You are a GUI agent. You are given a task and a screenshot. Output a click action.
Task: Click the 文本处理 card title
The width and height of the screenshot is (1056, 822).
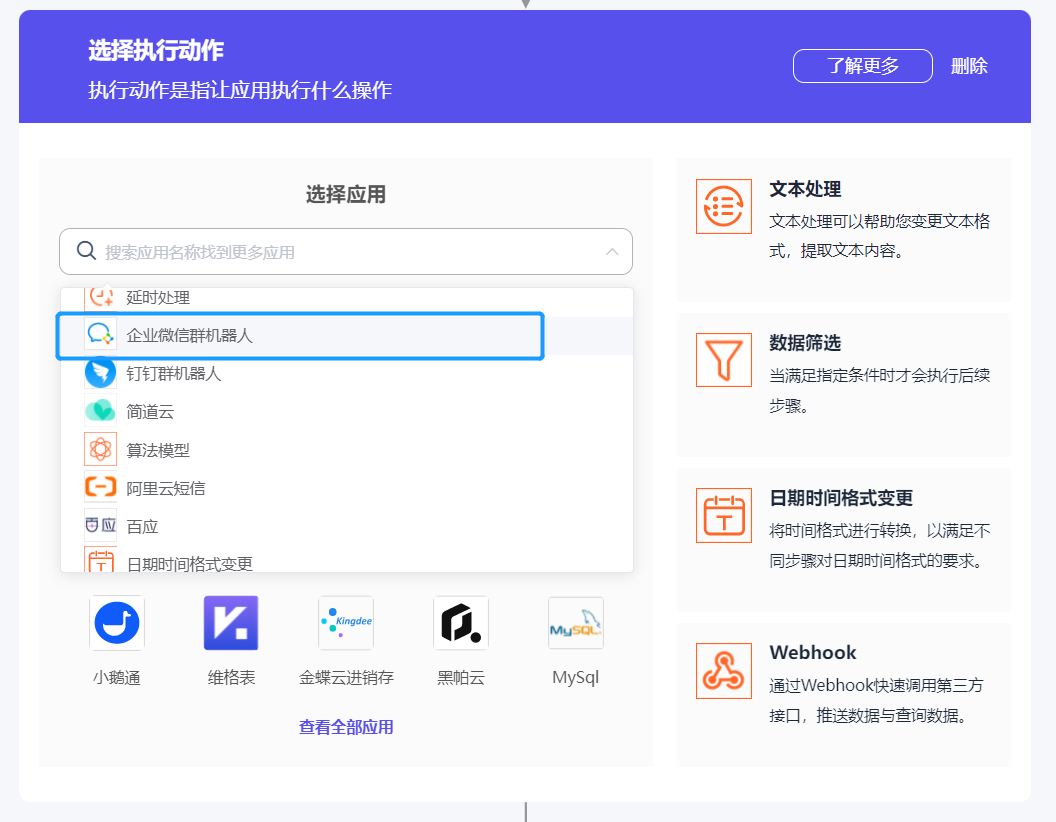[x=805, y=189]
